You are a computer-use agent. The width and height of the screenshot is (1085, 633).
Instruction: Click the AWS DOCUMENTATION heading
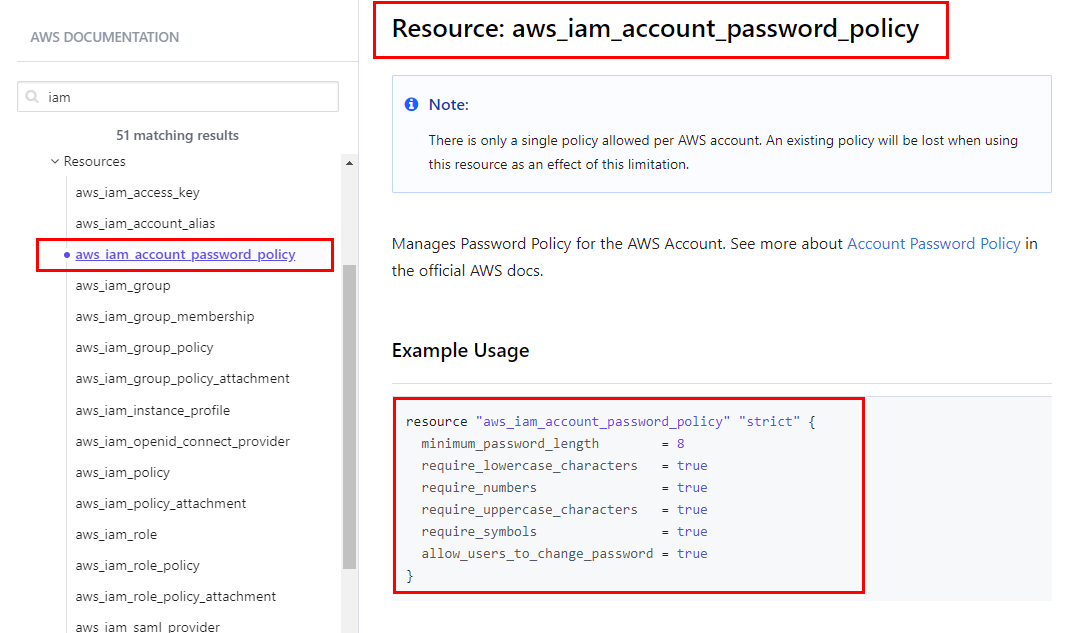pos(104,37)
